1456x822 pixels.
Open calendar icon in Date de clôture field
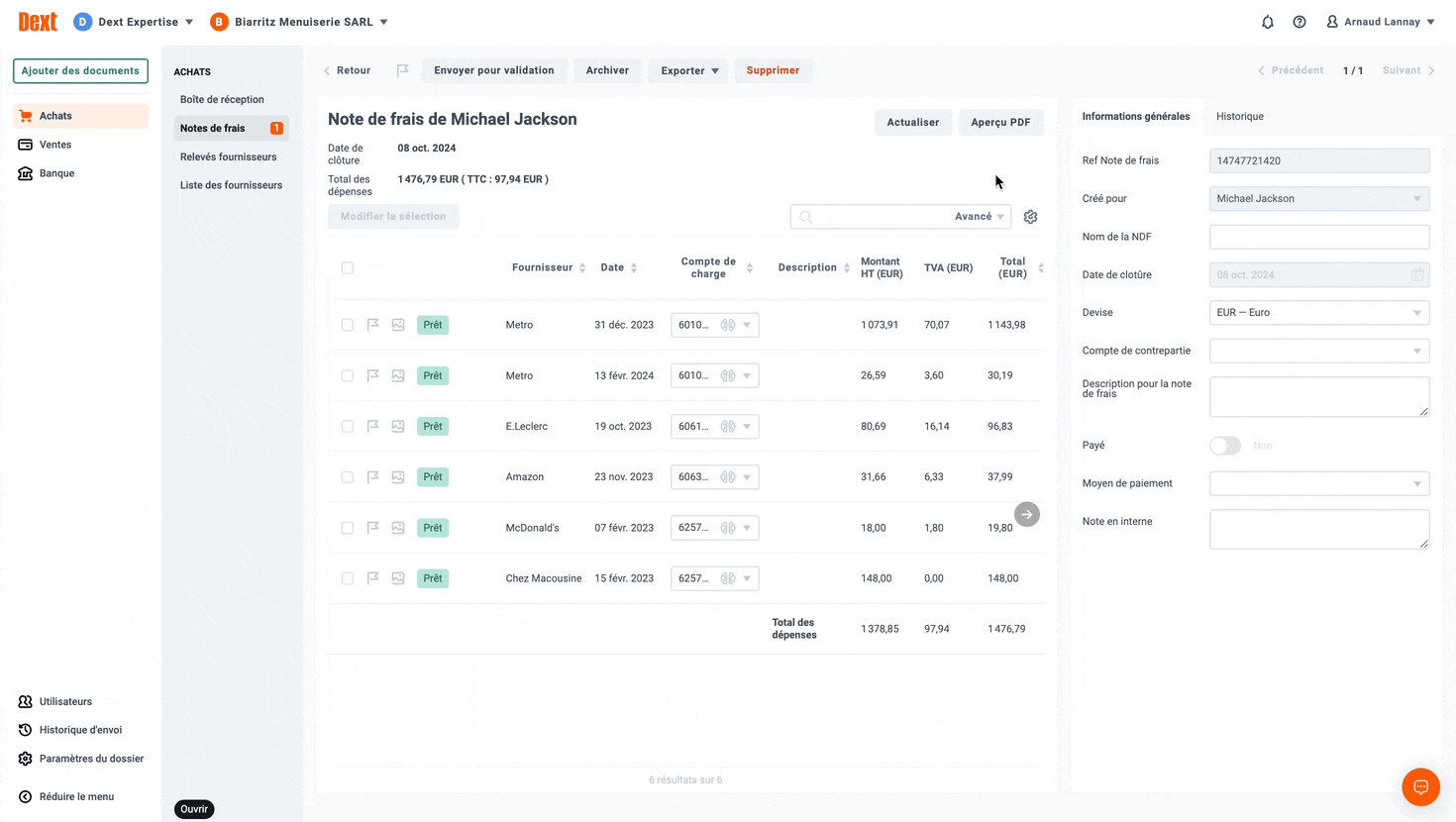[x=1417, y=274]
